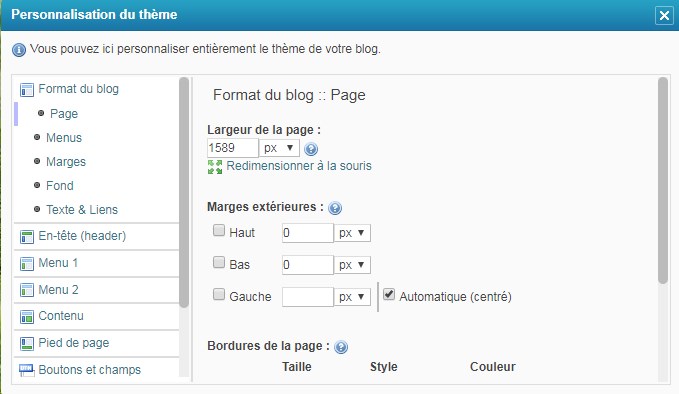Screen dimensions: 679x394
Task: Select the Menus sub-item
Action: [64, 138]
